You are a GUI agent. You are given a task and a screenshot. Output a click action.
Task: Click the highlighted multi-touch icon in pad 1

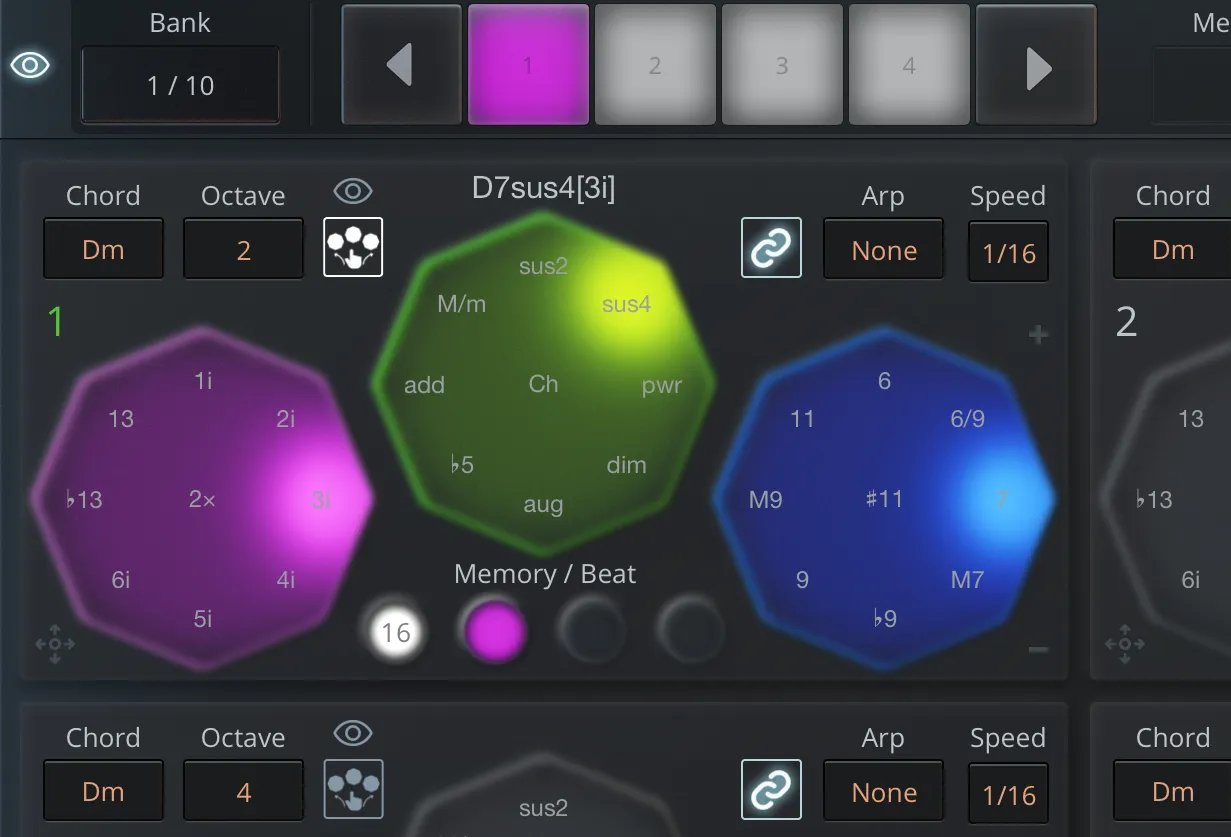click(353, 247)
